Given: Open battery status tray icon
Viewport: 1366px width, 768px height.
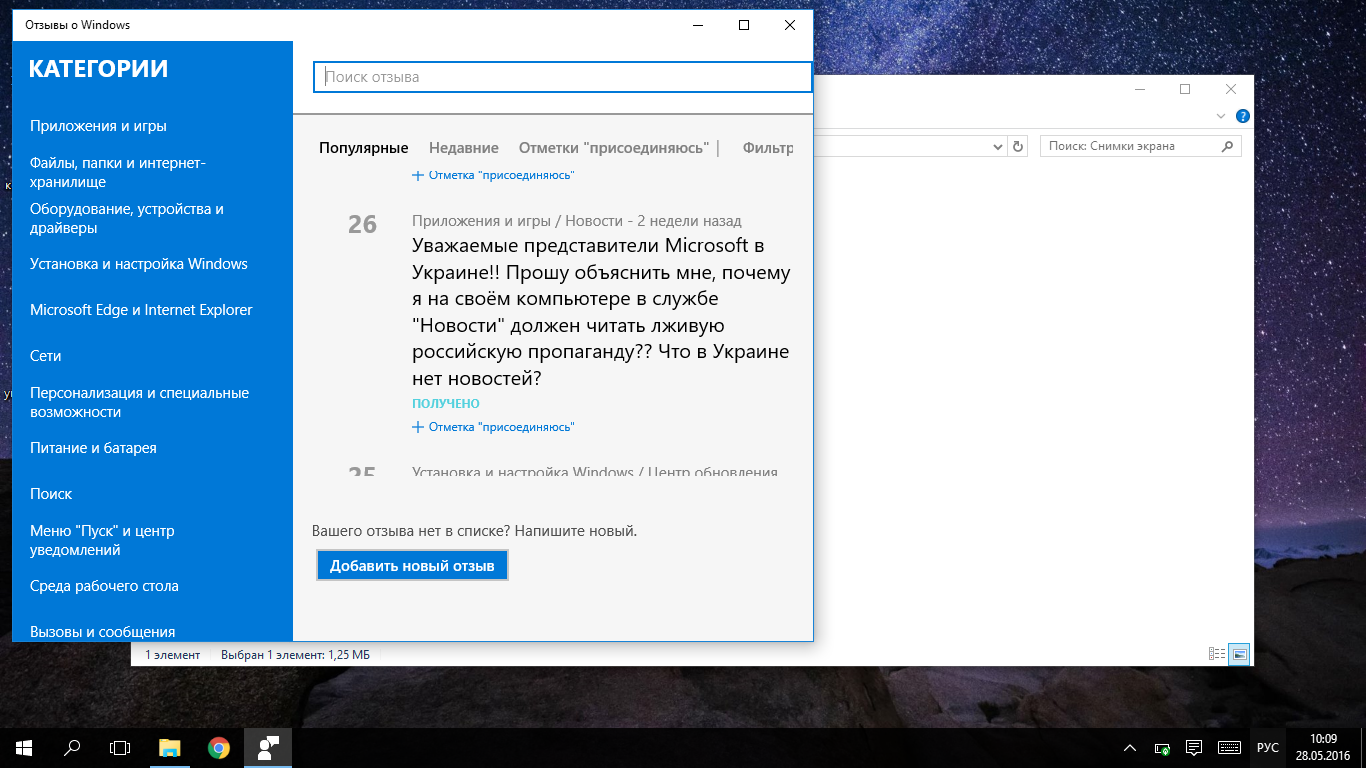Looking at the screenshot, I should click(x=1162, y=748).
